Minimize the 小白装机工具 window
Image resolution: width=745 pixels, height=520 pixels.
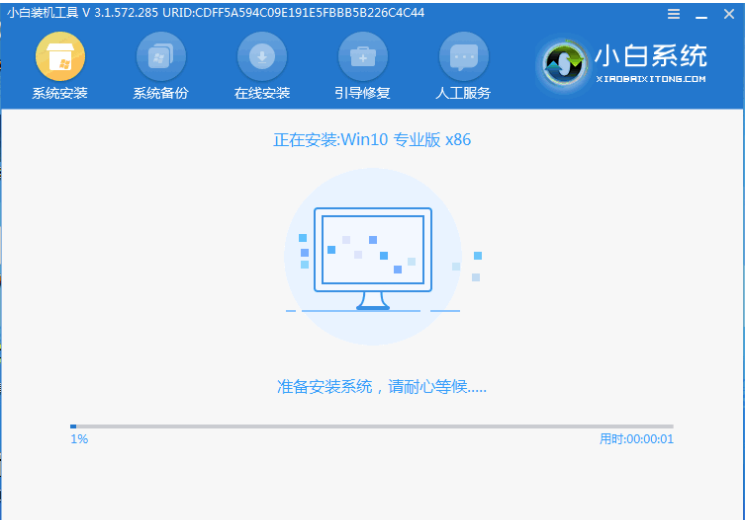coord(701,17)
